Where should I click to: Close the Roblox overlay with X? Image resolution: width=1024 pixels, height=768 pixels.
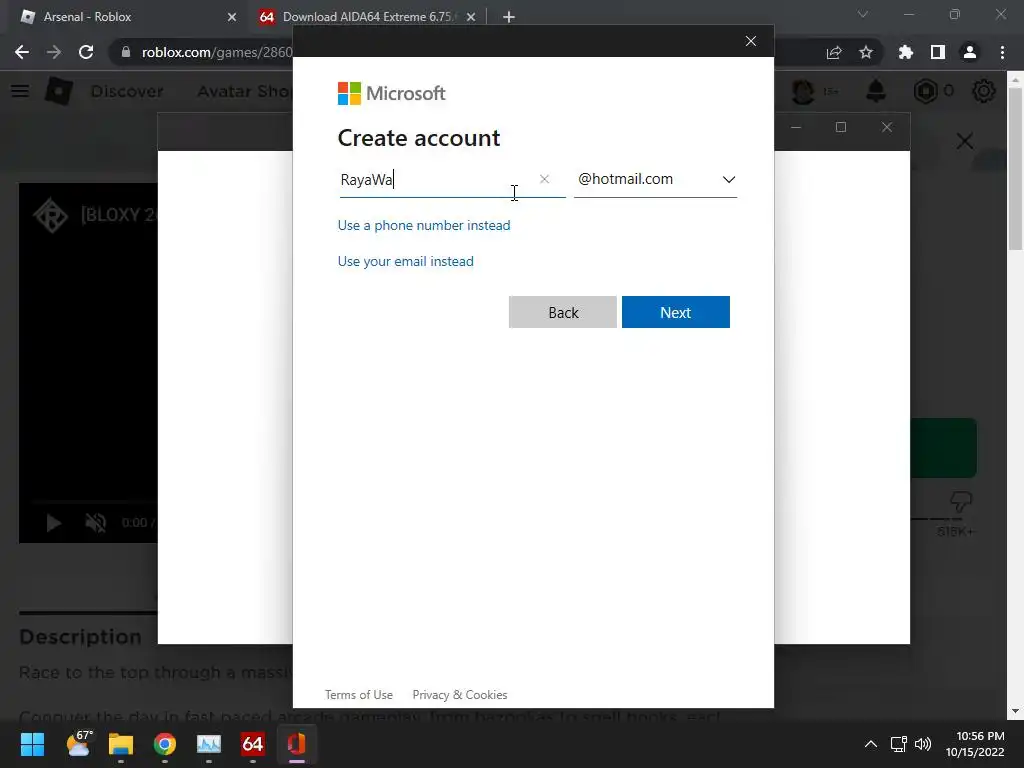(965, 141)
